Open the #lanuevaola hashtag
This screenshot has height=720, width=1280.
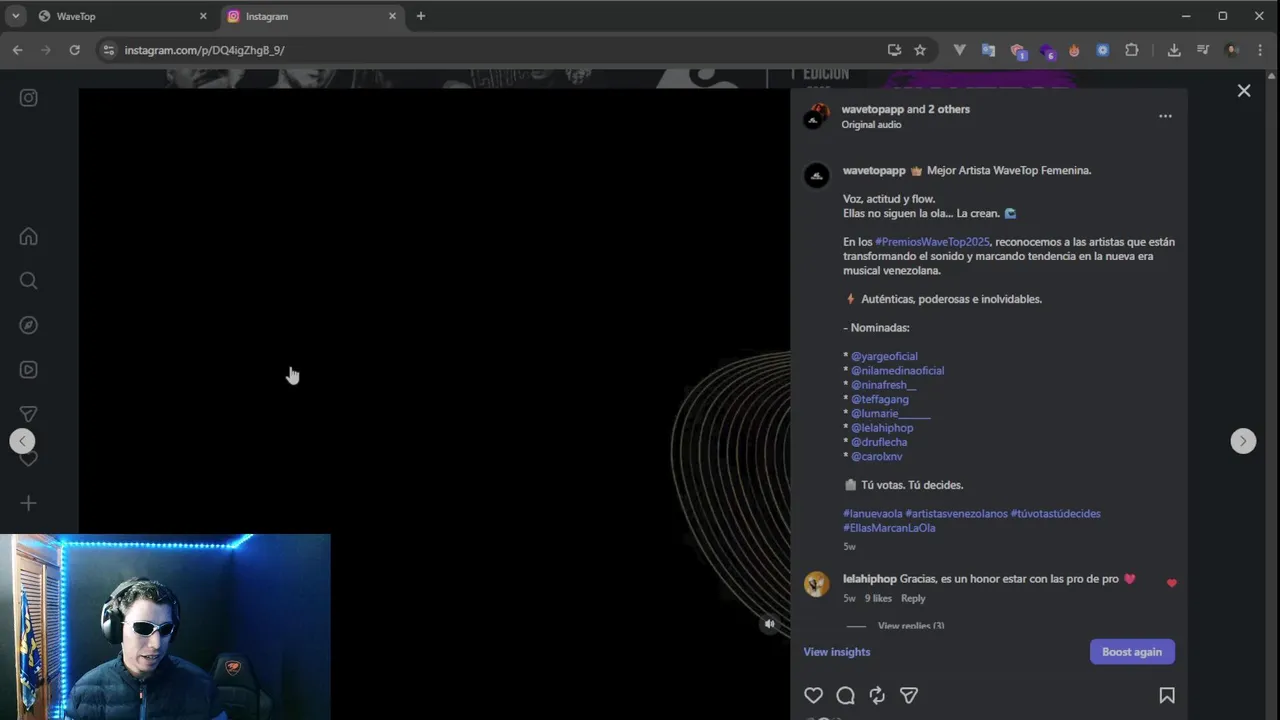pos(873,514)
